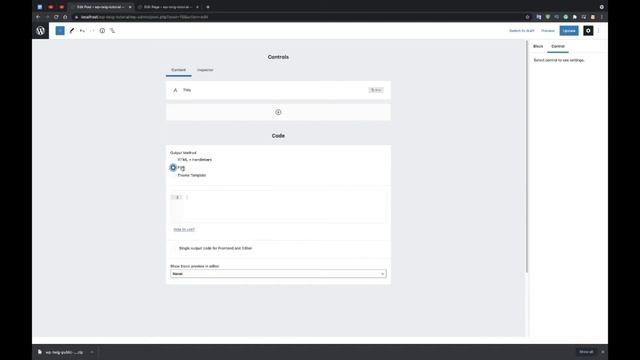Select HTML + Handlebars output method

[x=173, y=160]
